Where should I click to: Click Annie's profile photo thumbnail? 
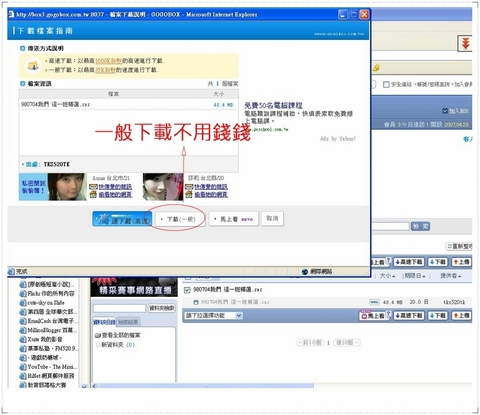tap(67, 187)
